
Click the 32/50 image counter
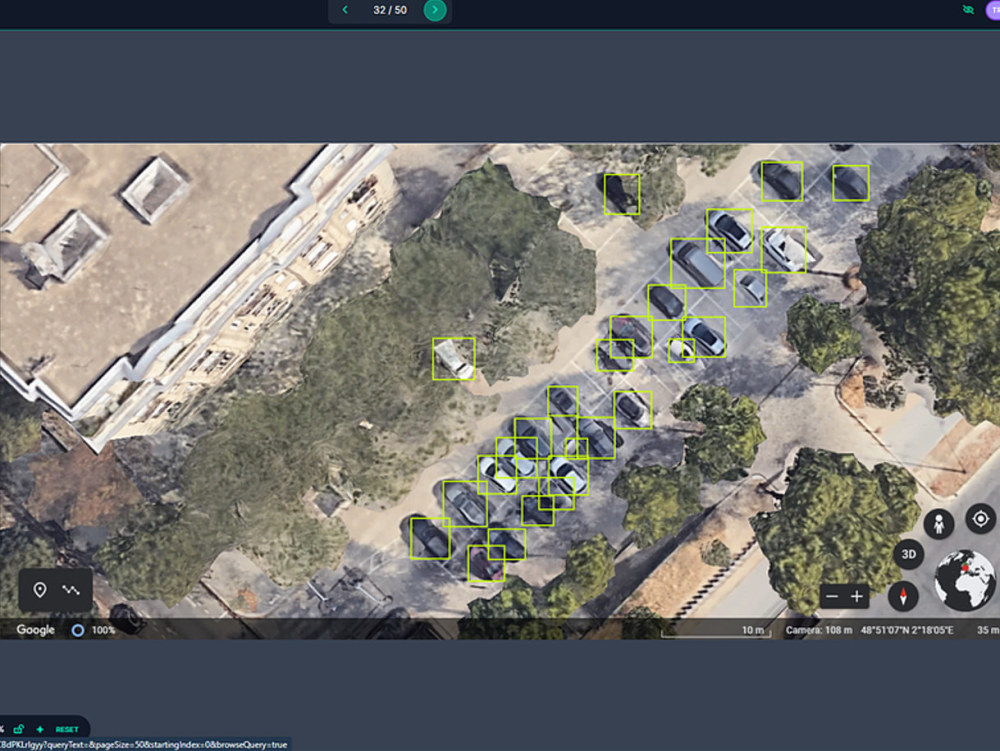pos(388,10)
